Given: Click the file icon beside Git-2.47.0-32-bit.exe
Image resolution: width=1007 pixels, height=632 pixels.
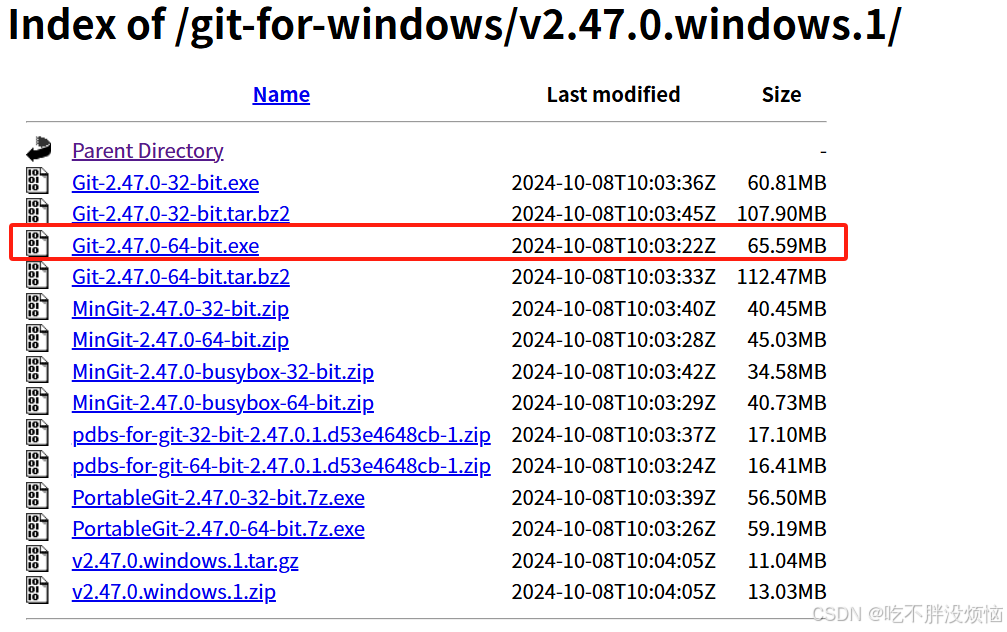Looking at the screenshot, I should tap(37, 180).
